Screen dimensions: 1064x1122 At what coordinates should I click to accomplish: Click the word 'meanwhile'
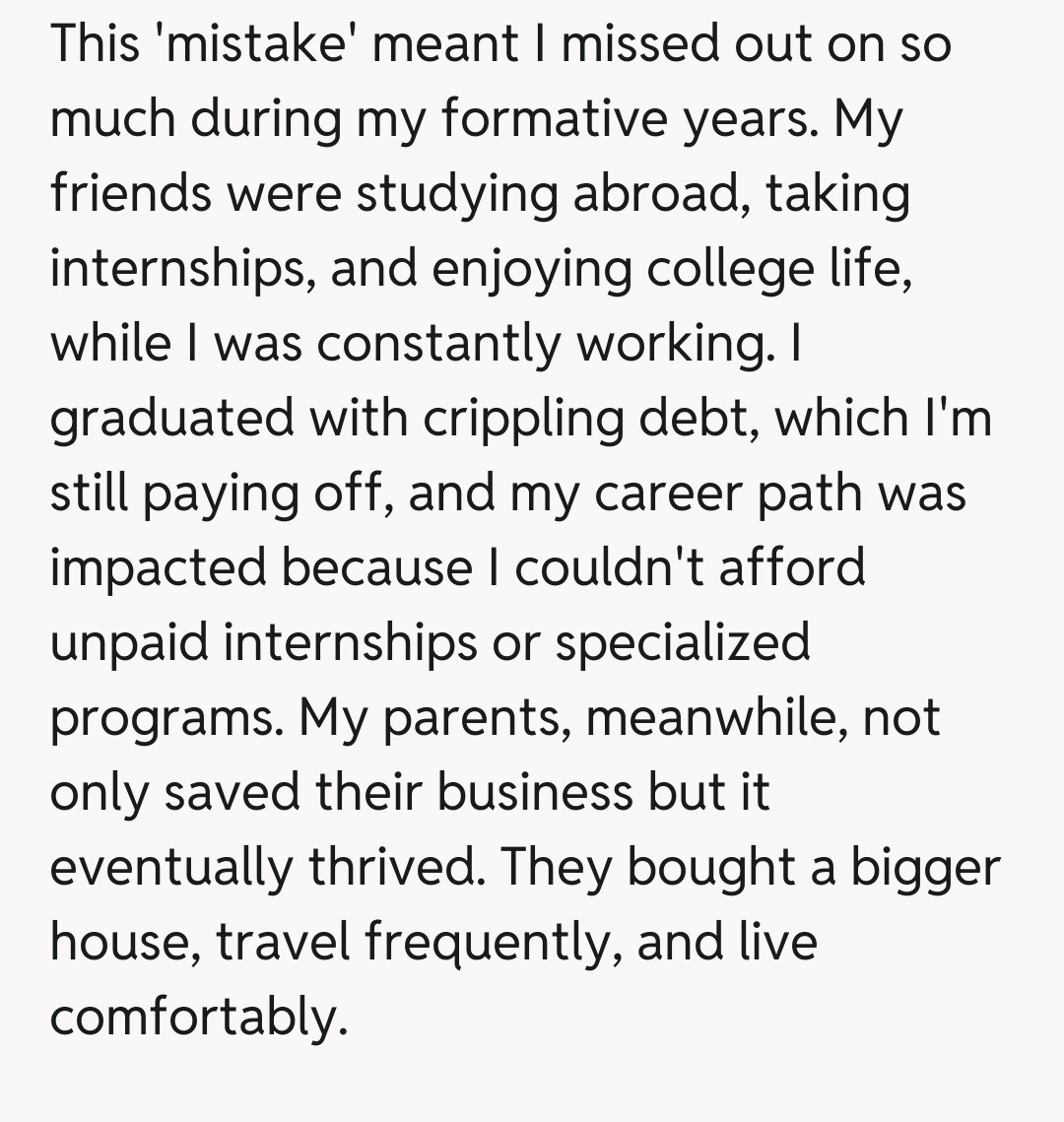(716, 719)
